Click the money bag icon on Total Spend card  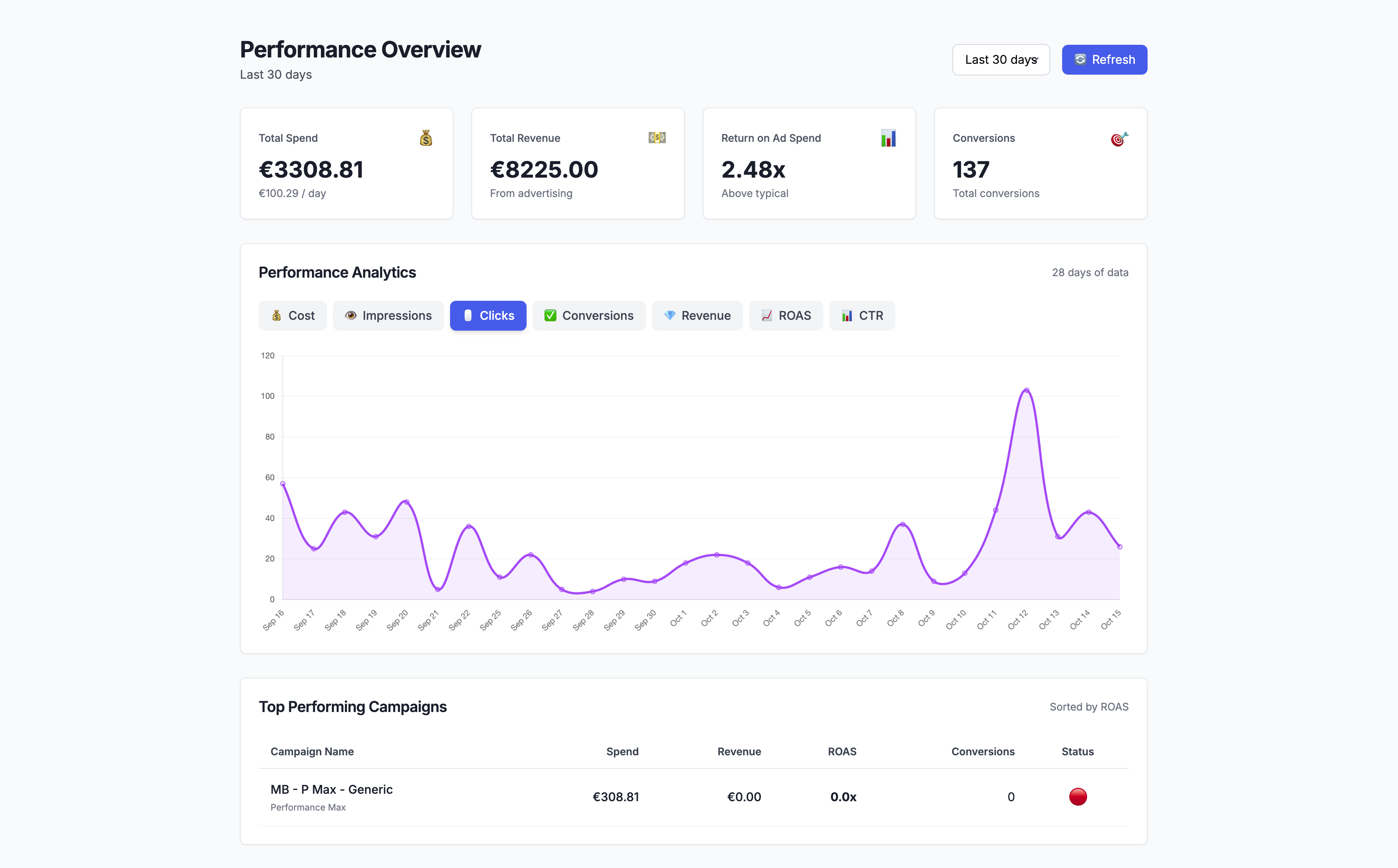[425, 138]
